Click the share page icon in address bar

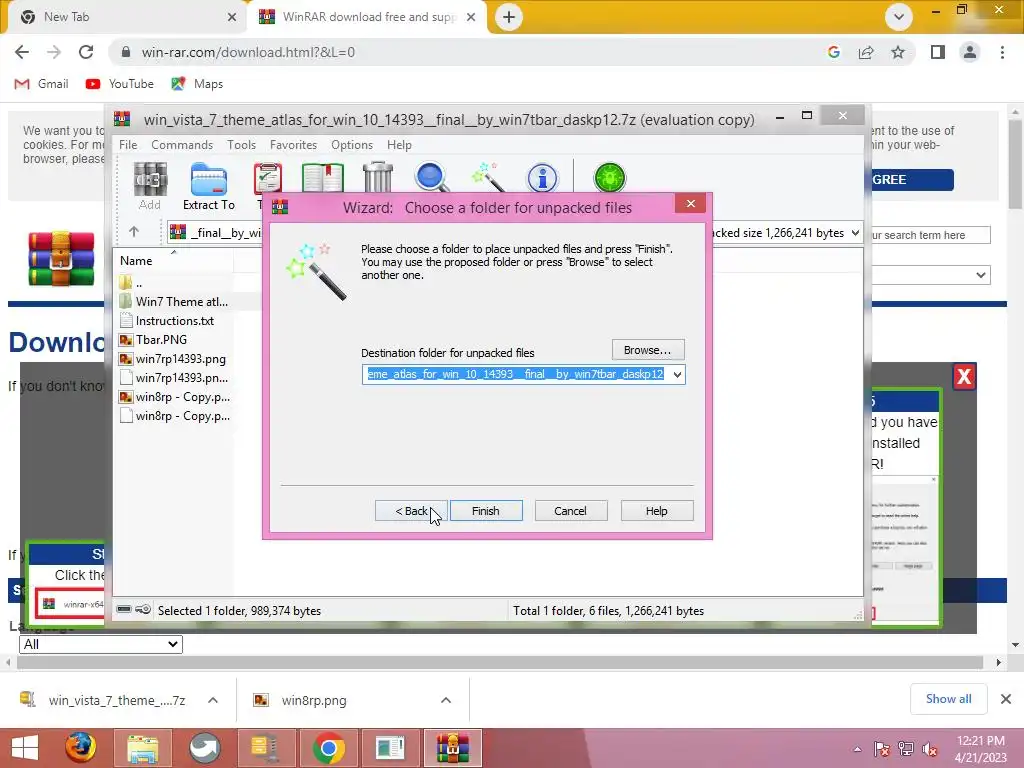866,52
